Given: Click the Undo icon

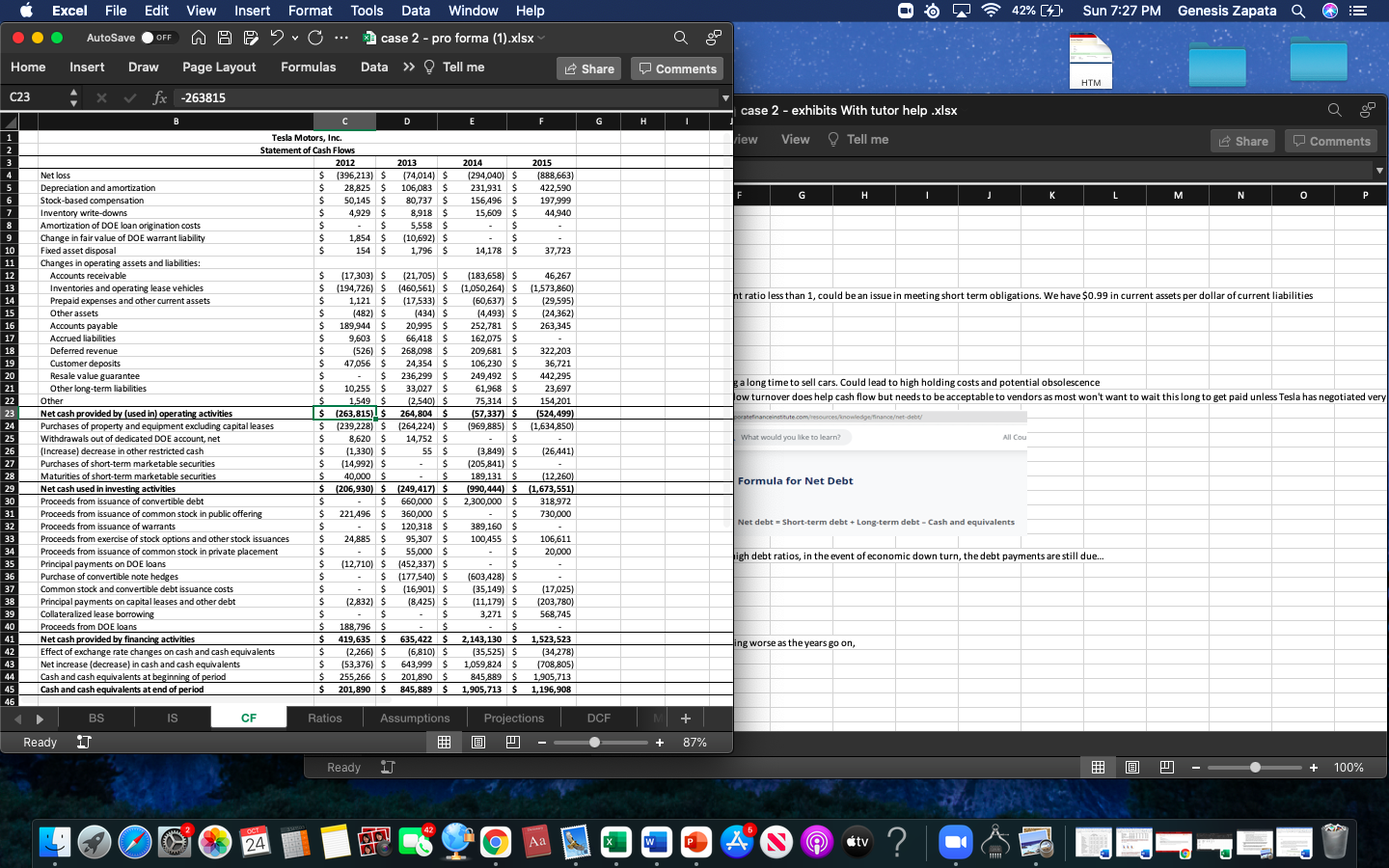Looking at the screenshot, I should 279,37.
